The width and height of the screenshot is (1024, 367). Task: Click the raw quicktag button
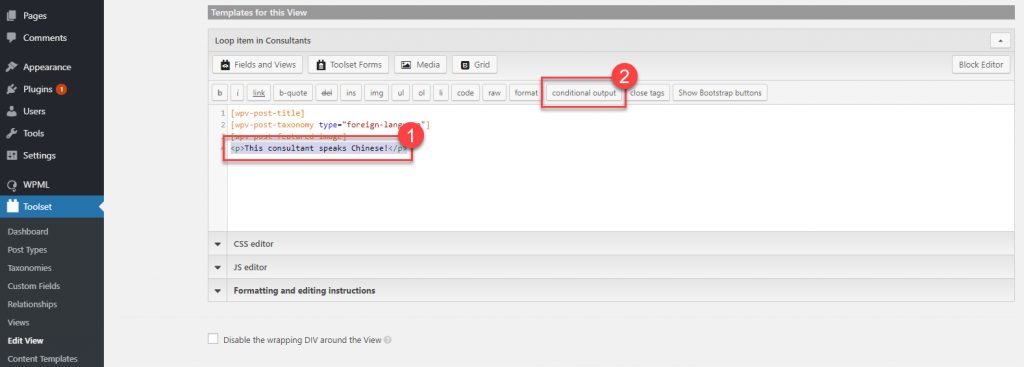tap(494, 93)
